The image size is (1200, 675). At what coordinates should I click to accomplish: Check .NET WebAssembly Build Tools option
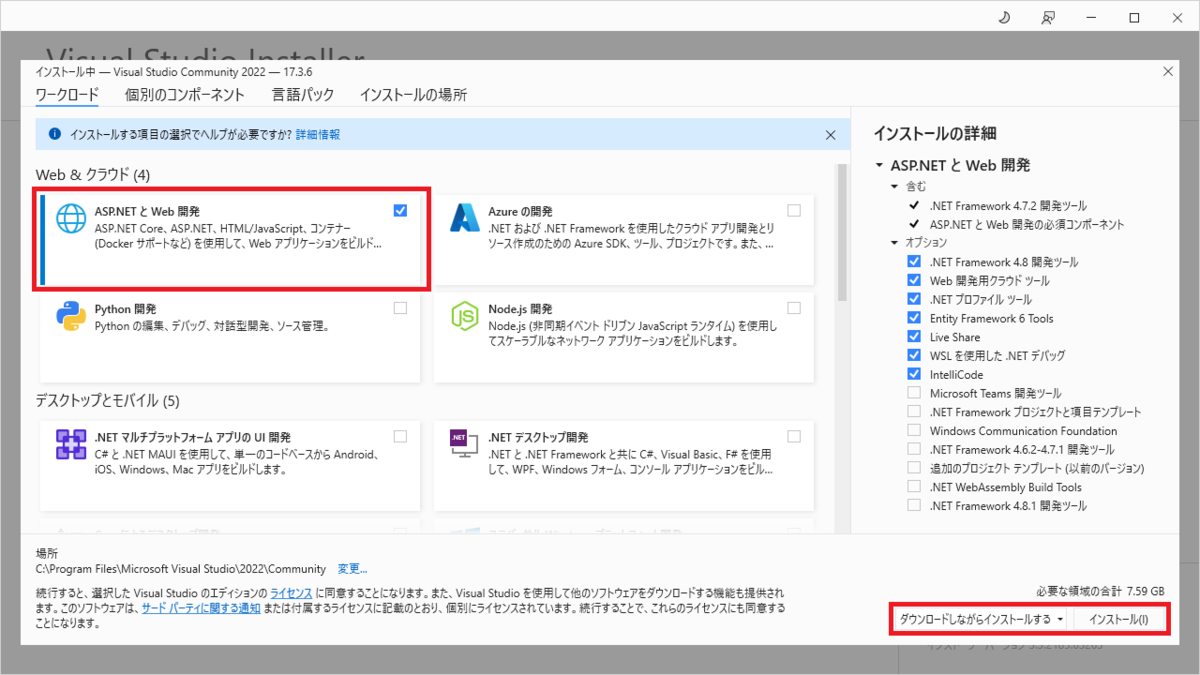pos(914,487)
